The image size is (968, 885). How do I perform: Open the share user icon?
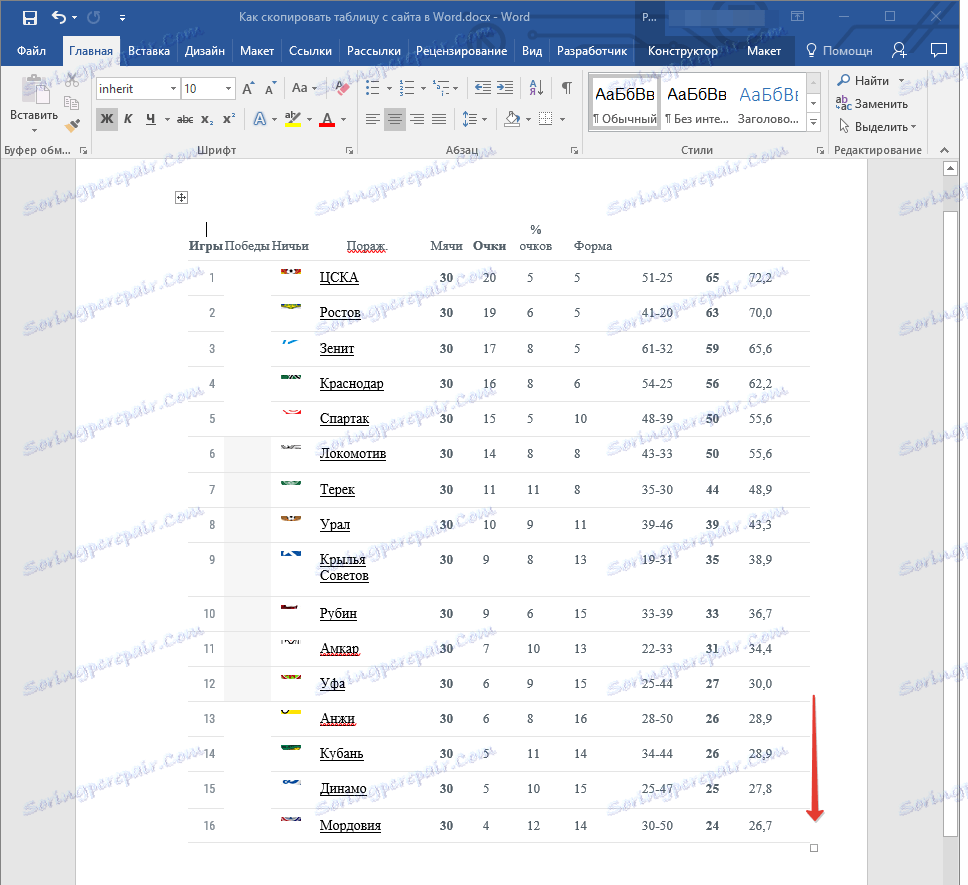(899, 51)
